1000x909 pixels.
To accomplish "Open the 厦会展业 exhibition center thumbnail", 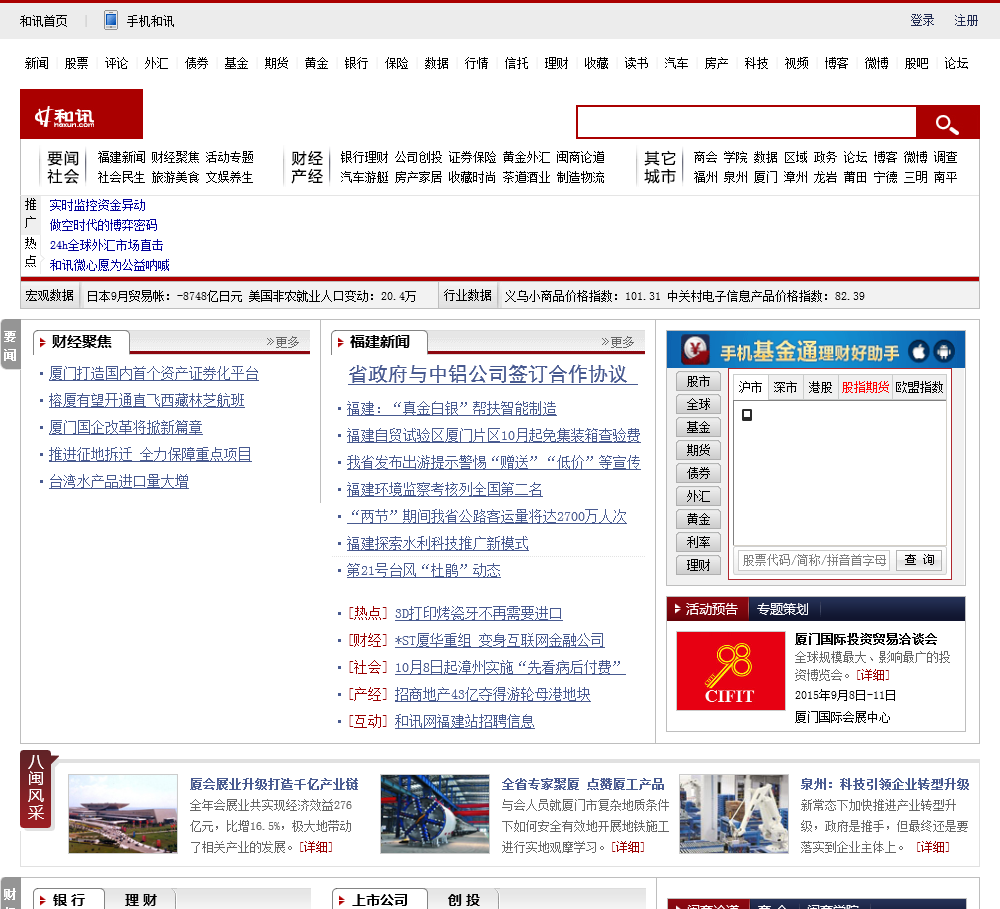I will coord(123,814).
